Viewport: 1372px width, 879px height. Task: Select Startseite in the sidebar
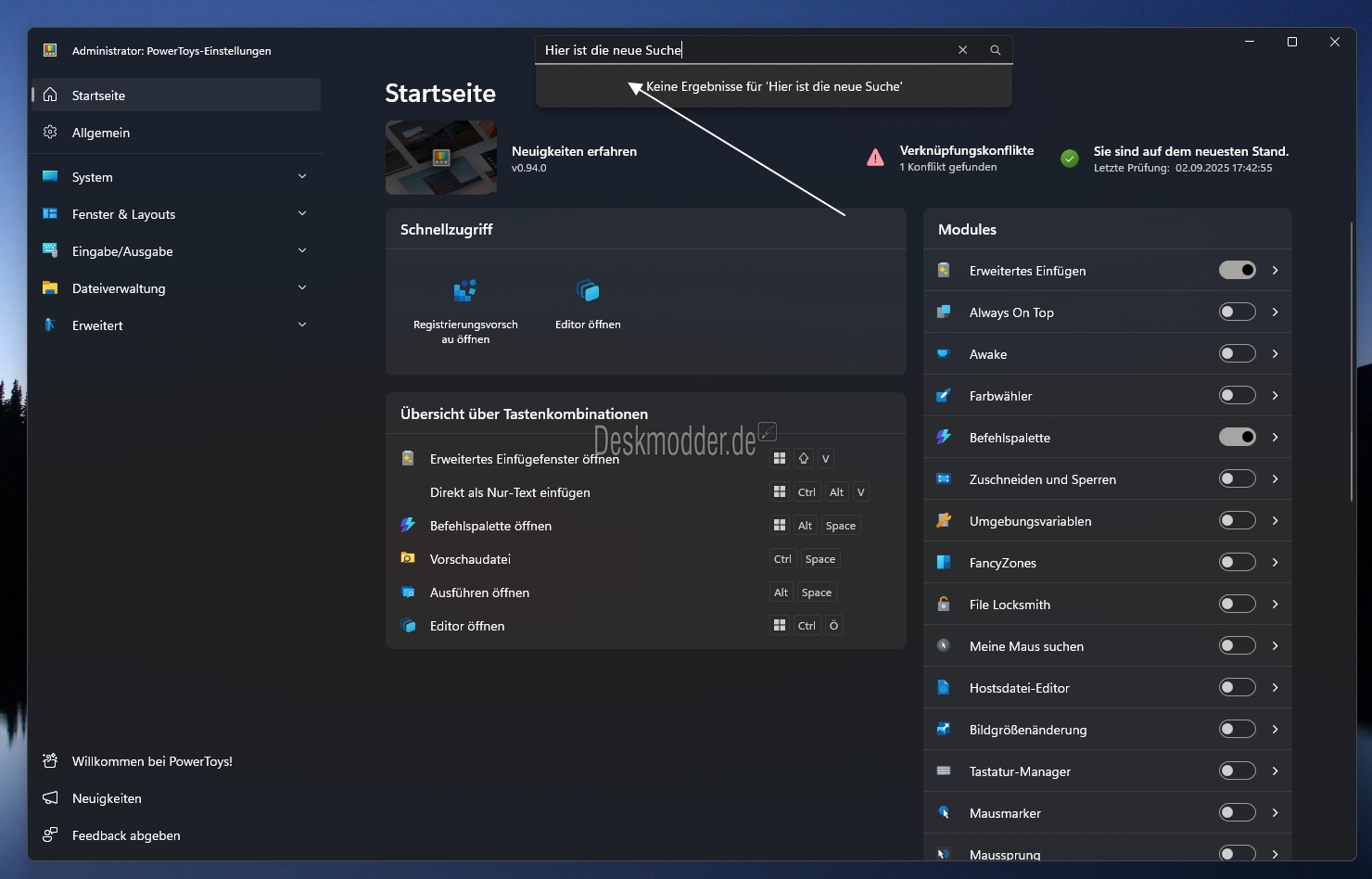pos(176,95)
